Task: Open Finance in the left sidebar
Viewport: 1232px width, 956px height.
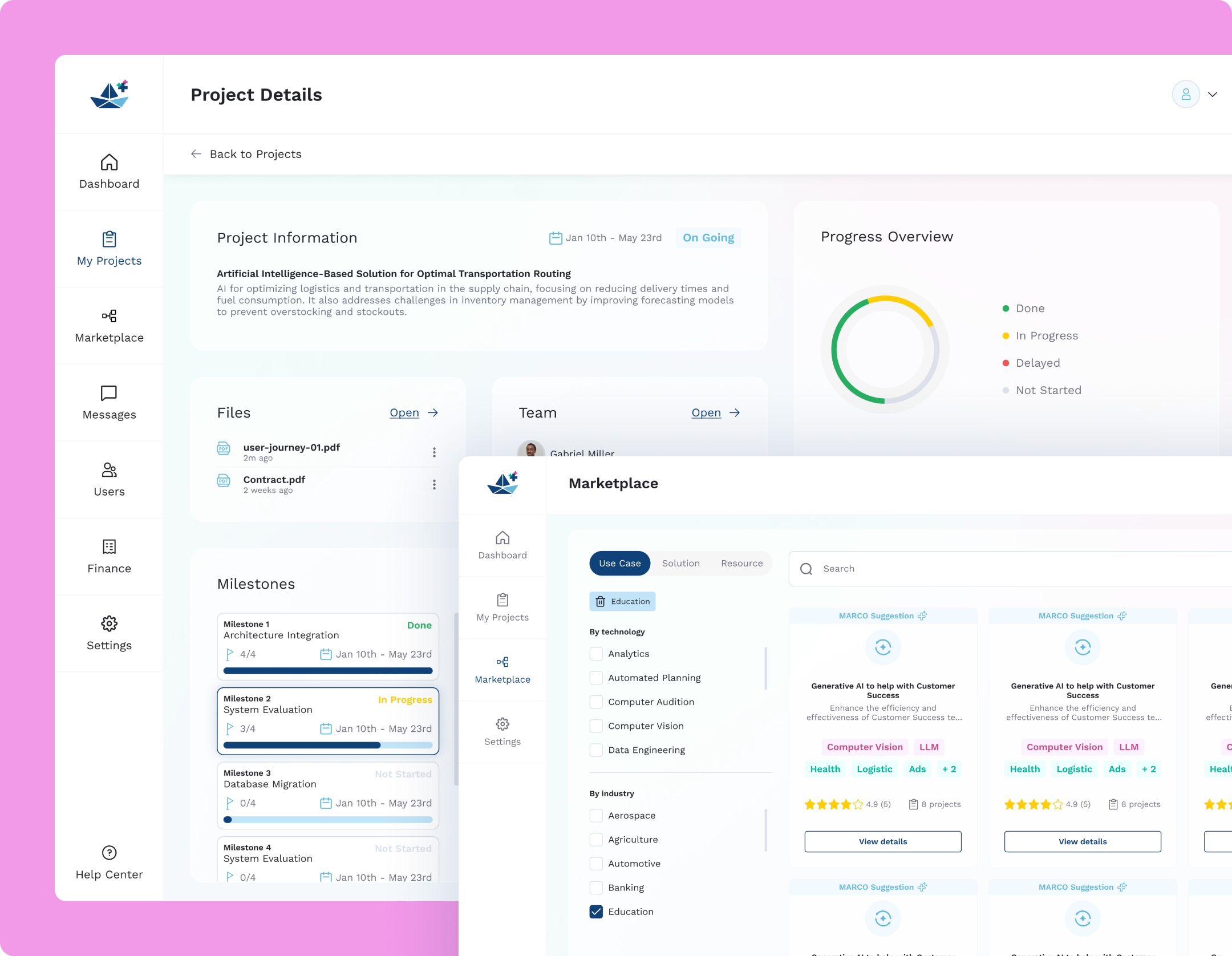Action: tap(109, 557)
